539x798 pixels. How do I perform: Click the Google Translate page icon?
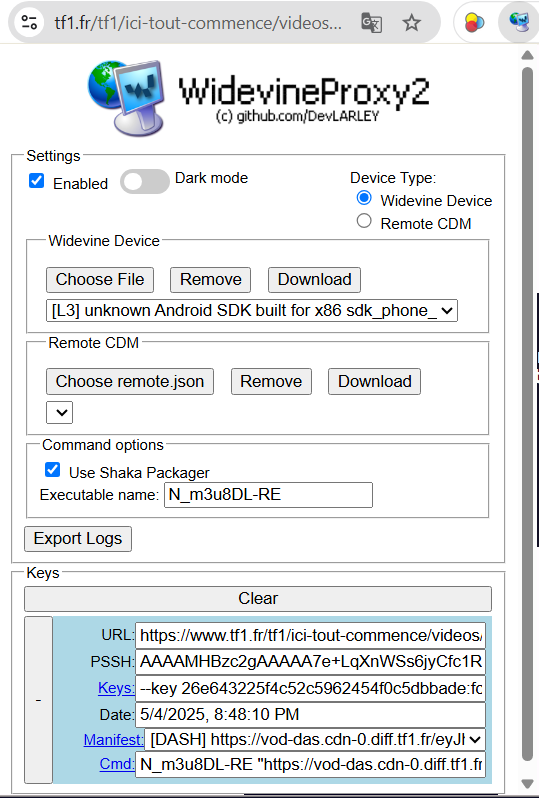click(371, 23)
